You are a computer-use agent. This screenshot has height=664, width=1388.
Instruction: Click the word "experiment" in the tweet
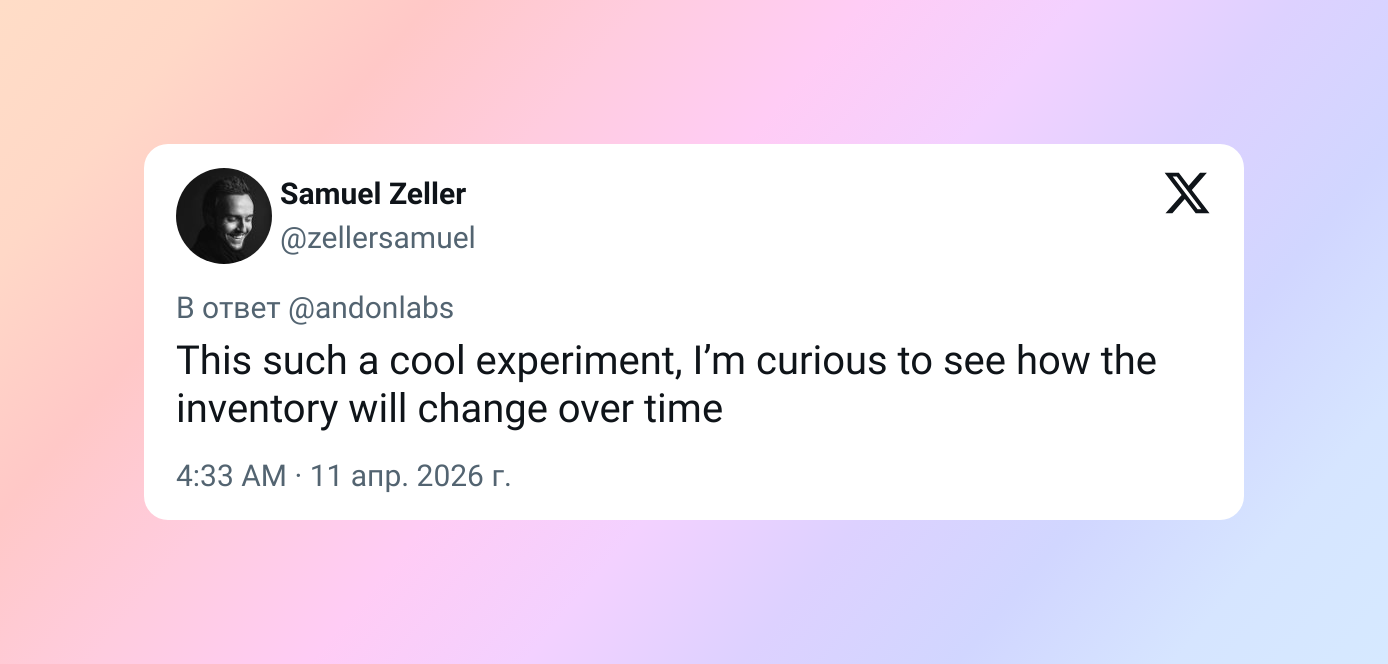[x=580, y=361]
